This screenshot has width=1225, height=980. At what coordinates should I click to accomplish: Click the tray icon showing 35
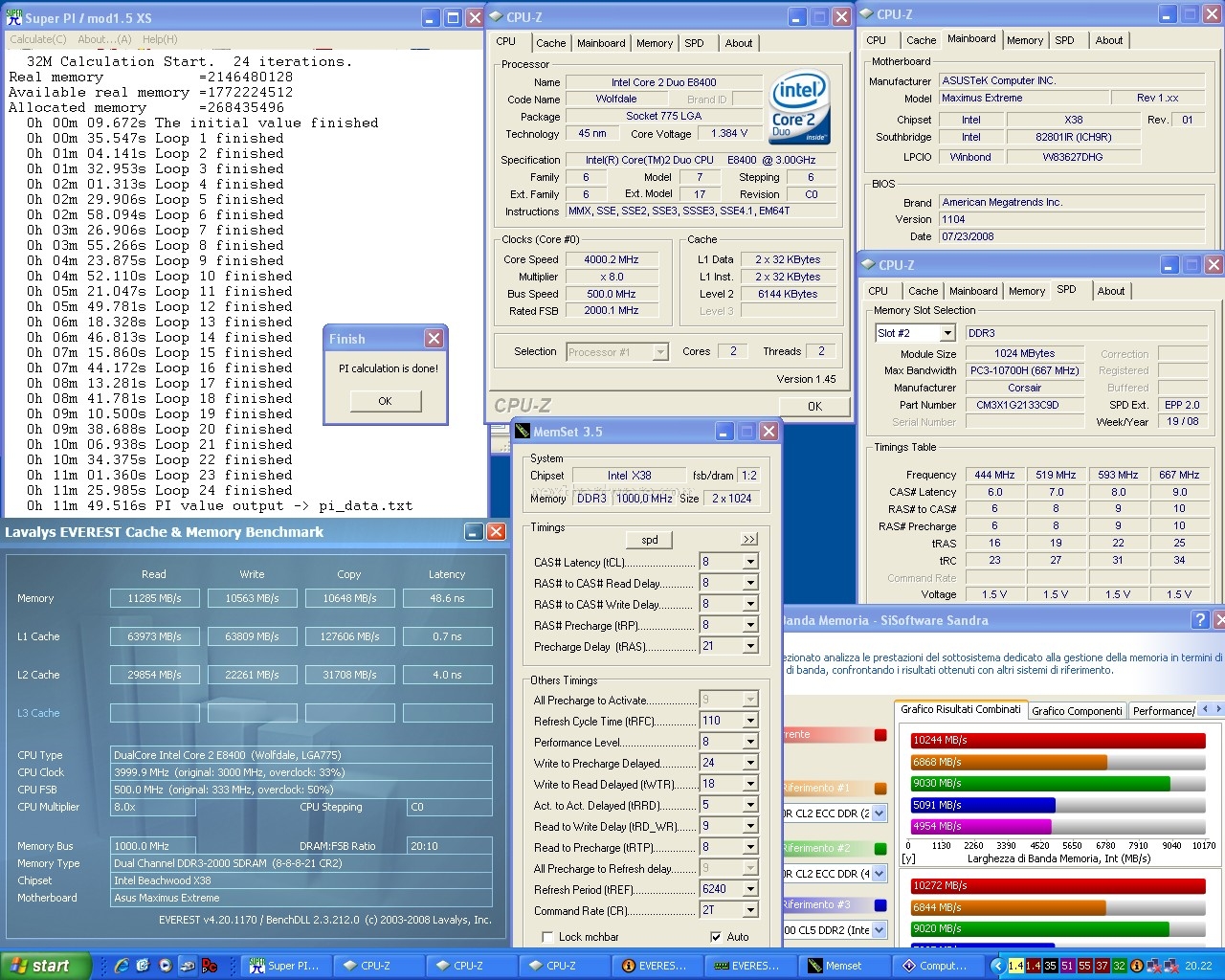1051,966
